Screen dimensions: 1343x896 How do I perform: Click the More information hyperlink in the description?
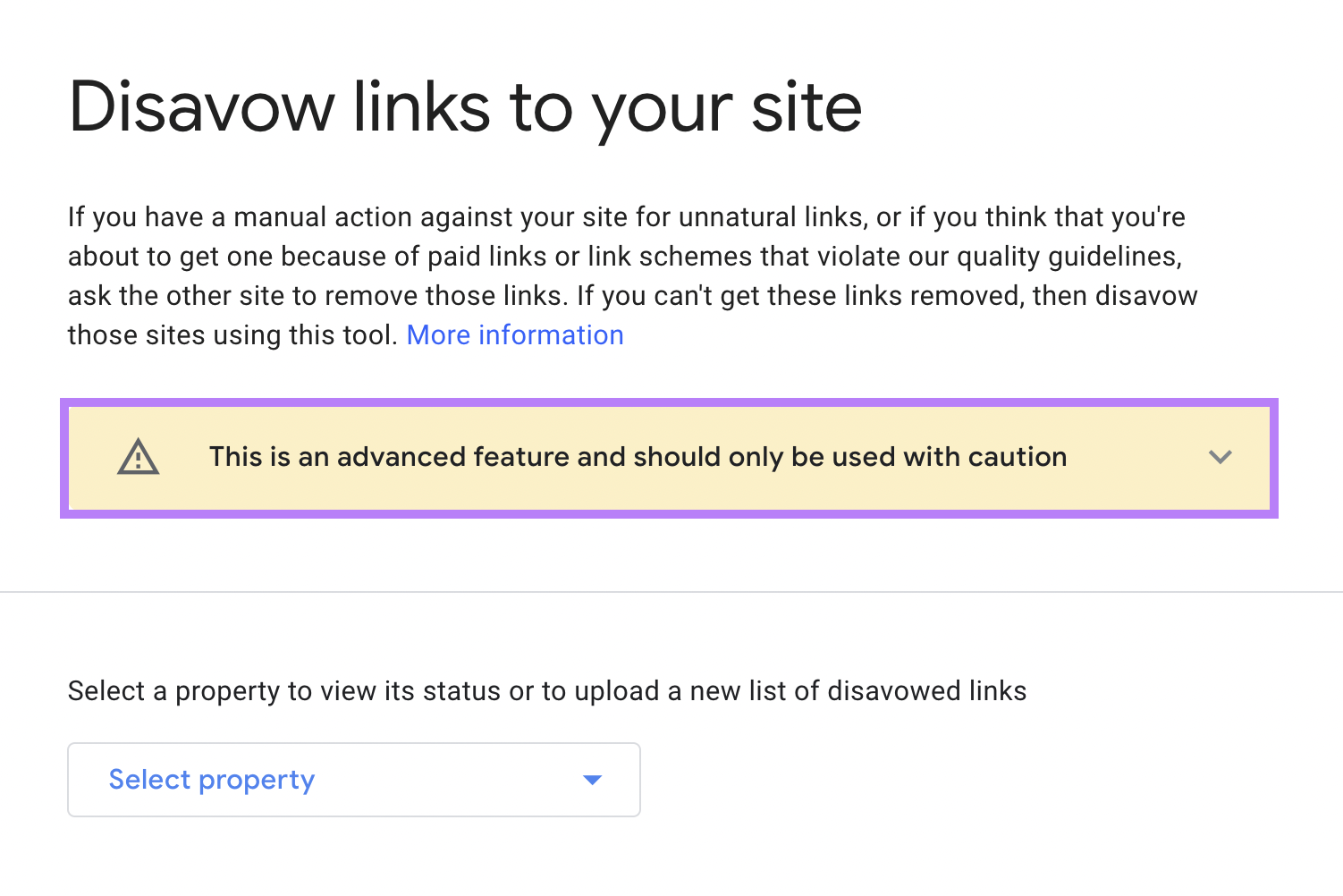[x=514, y=334]
